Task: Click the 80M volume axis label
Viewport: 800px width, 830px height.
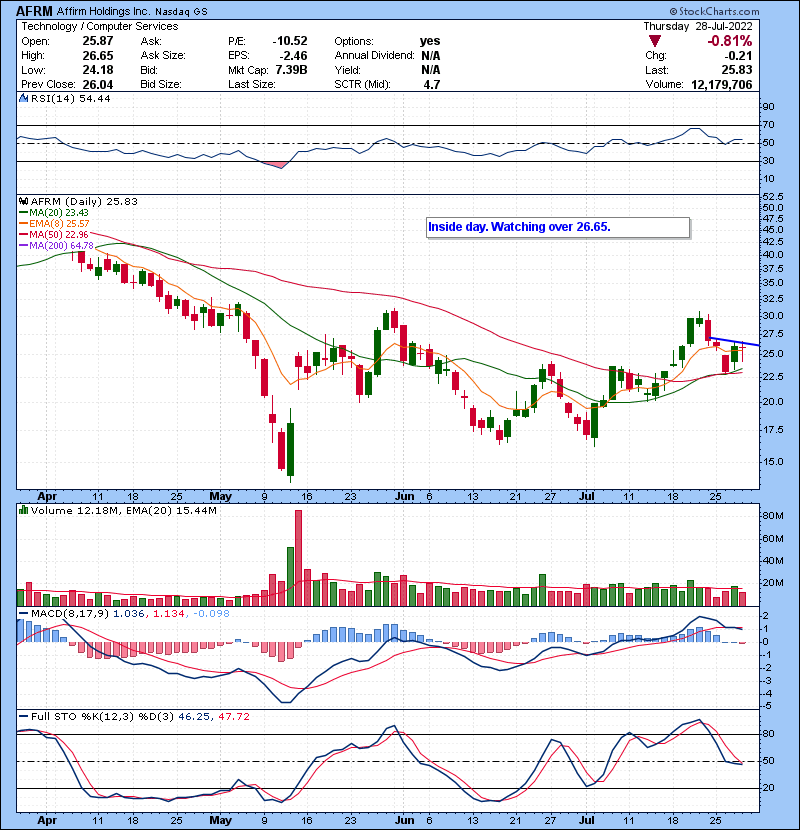Action: click(x=772, y=516)
